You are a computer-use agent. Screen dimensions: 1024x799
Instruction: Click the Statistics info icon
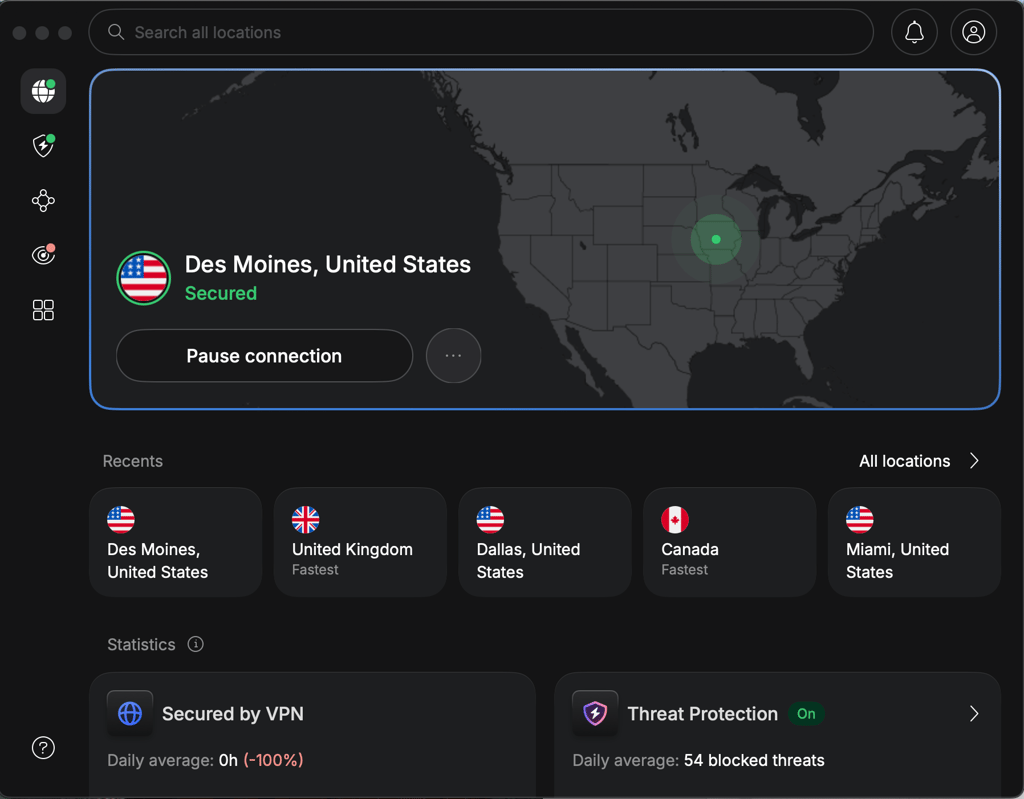tap(195, 644)
